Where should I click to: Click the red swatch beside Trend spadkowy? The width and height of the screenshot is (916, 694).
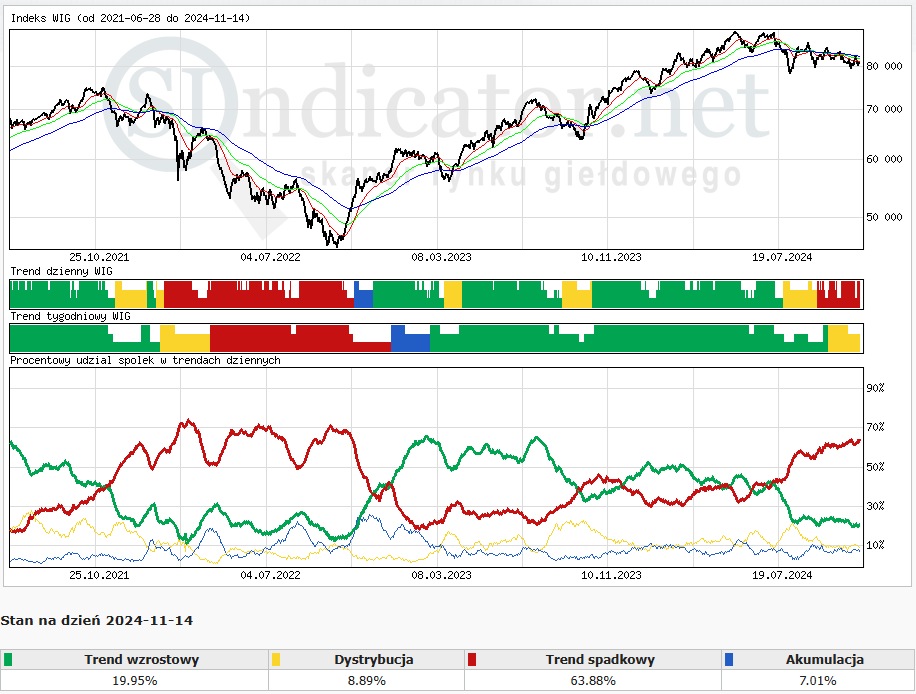pyautogui.click(x=471, y=660)
